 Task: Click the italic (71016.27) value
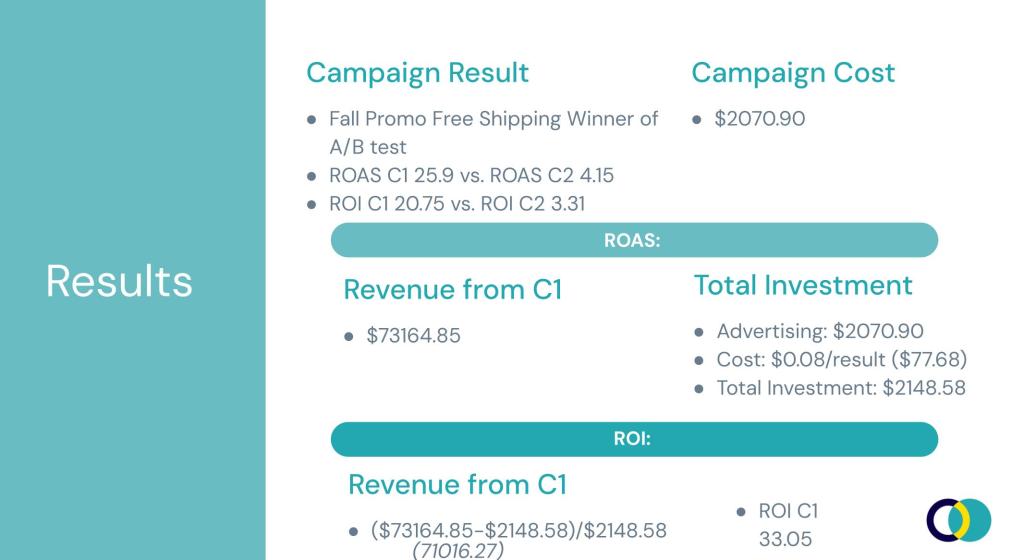coord(456,549)
